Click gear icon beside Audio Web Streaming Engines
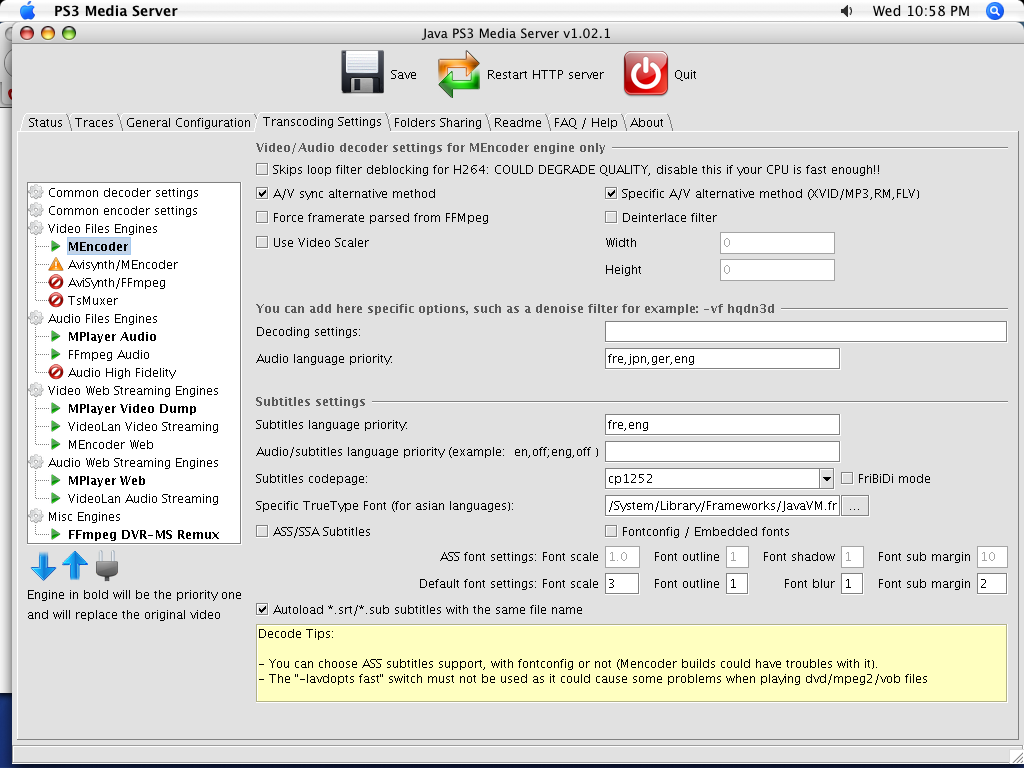Viewport: 1024px width, 768px height. (x=36, y=462)
